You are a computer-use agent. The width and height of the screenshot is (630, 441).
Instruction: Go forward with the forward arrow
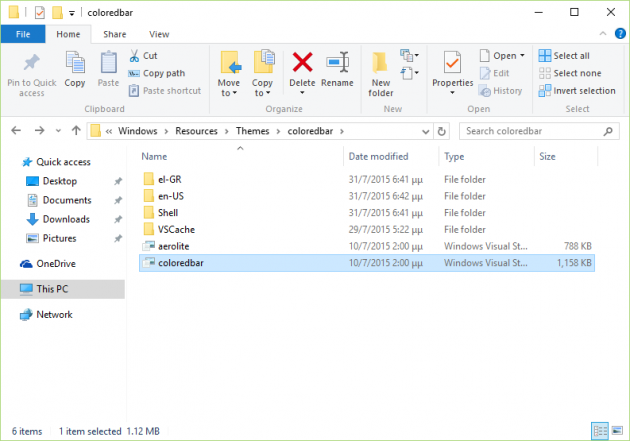tap(39, 131)
